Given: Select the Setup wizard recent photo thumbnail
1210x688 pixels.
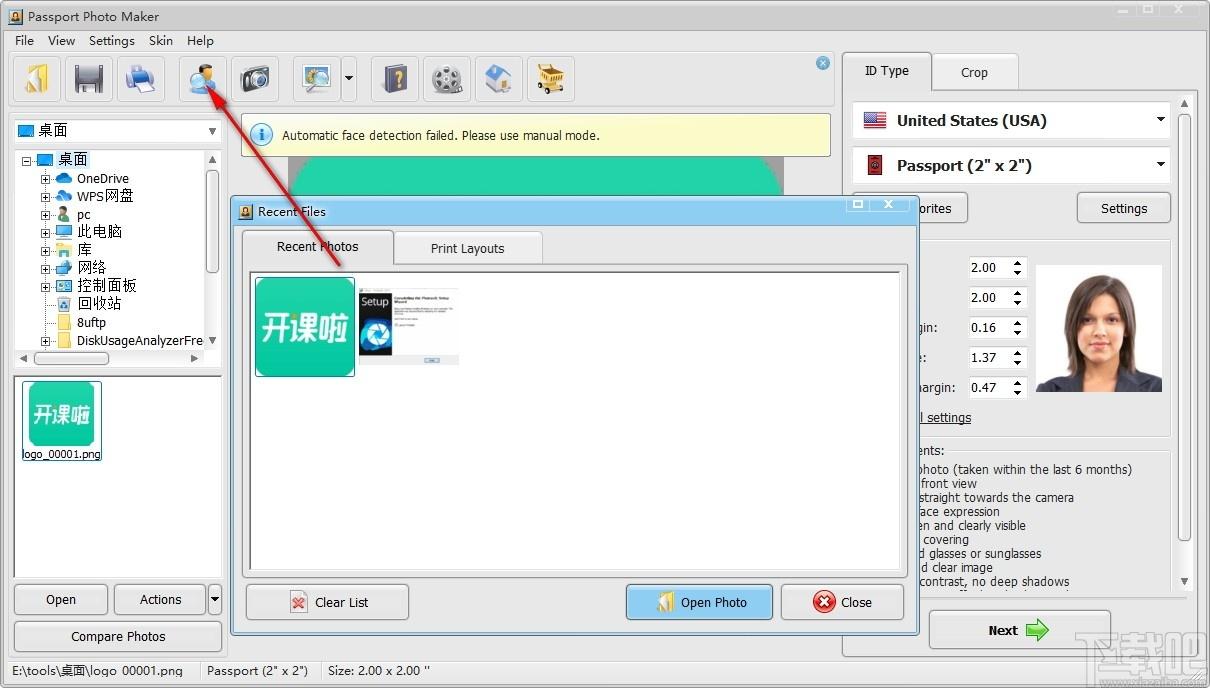Looking at the screenshot, I should [x=409, y=327].
